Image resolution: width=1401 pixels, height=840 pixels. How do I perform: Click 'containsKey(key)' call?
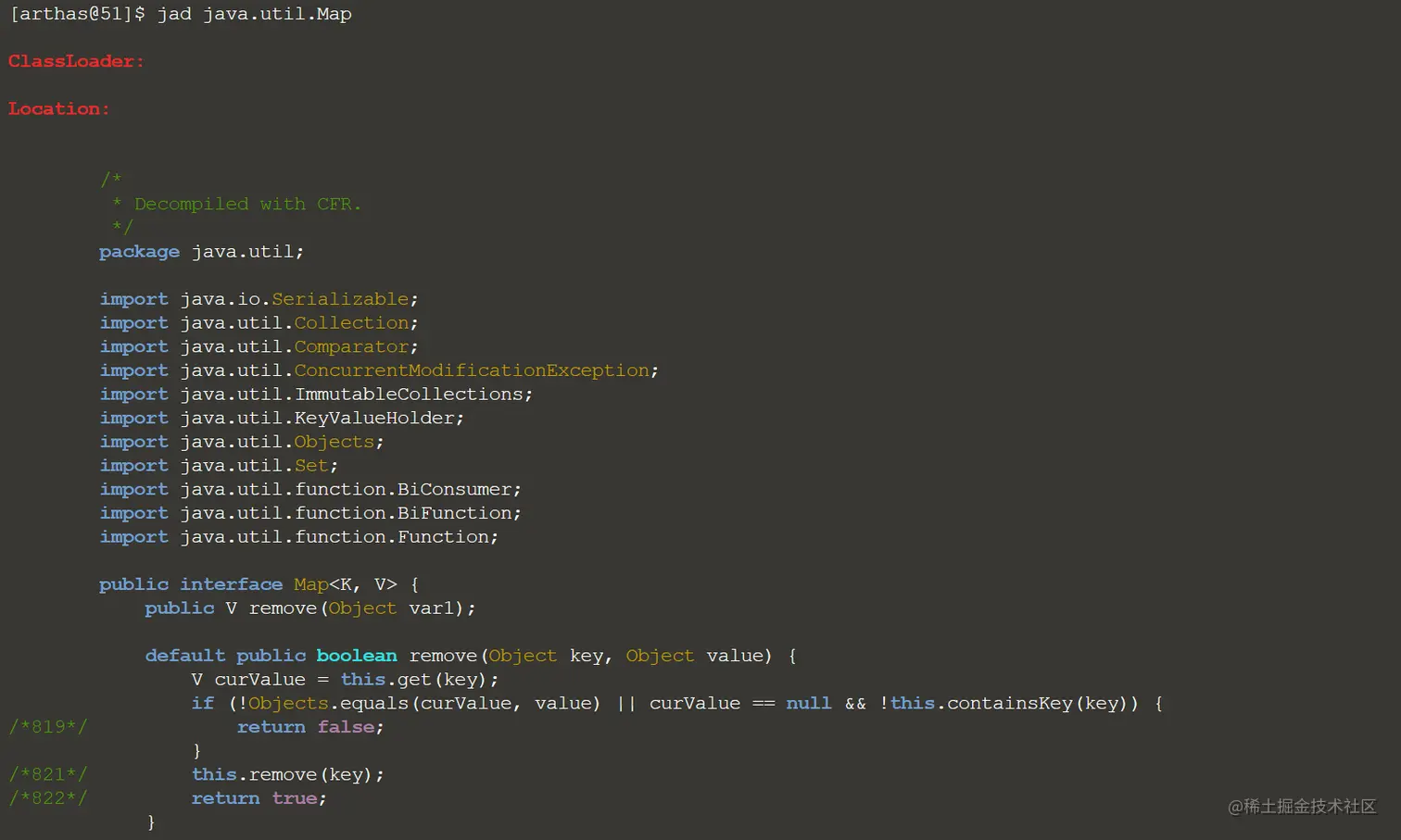[x=1037, y=704]
